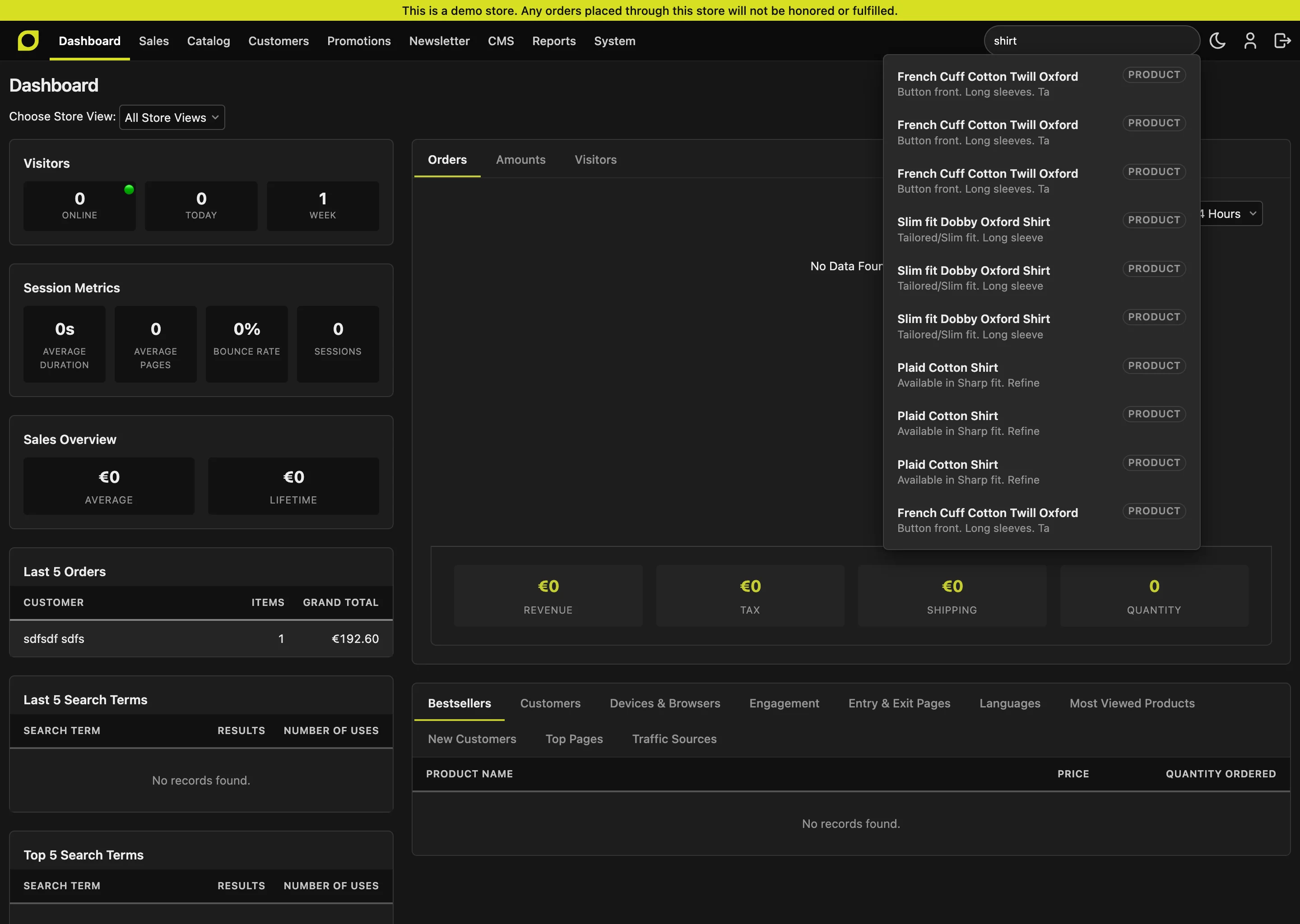The image size is (1300, 924).
Task: Open the Promotions menu
Action: pos(358,41)
